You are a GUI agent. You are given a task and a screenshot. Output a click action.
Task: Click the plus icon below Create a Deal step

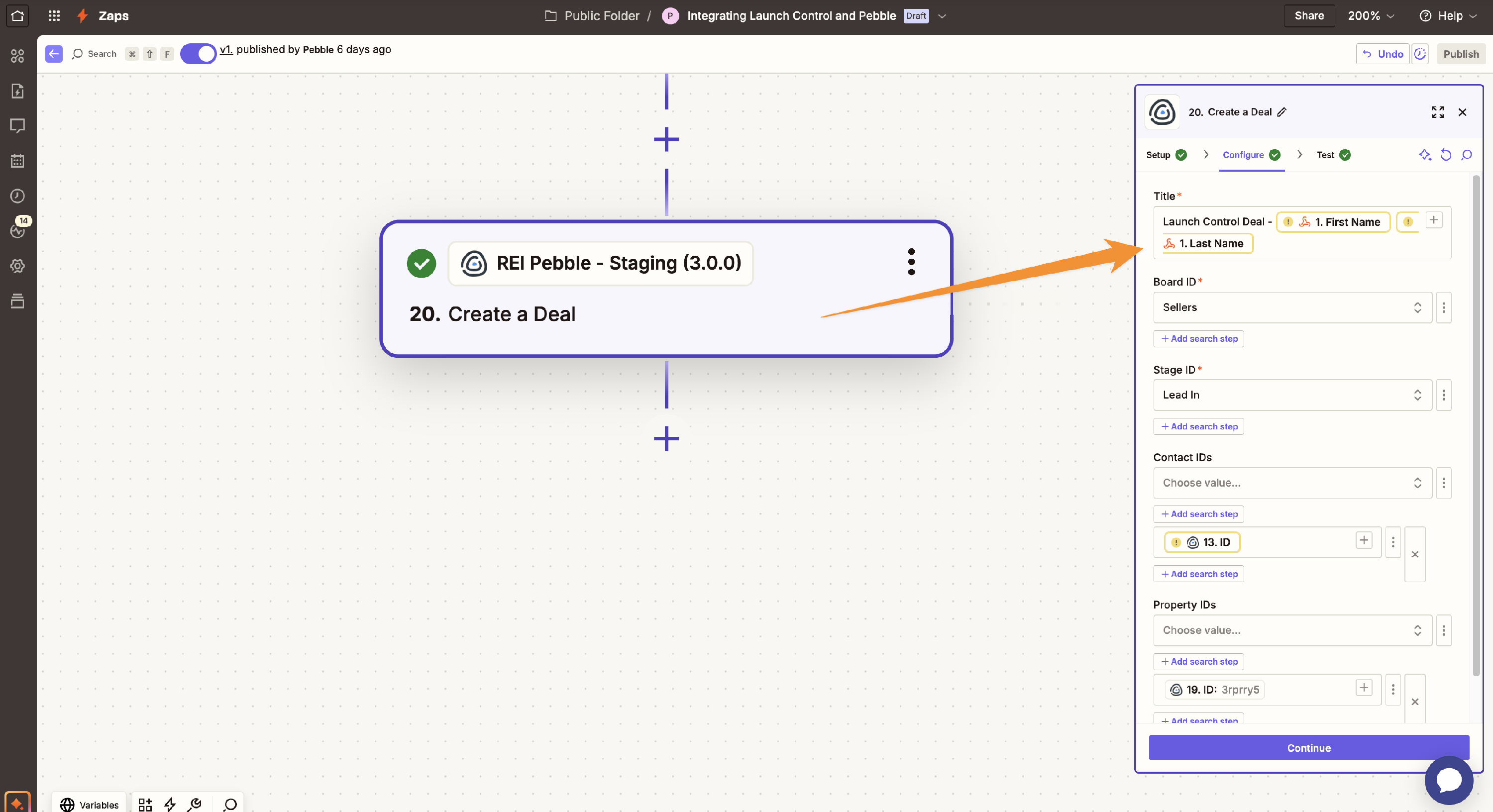pos(666,439)
